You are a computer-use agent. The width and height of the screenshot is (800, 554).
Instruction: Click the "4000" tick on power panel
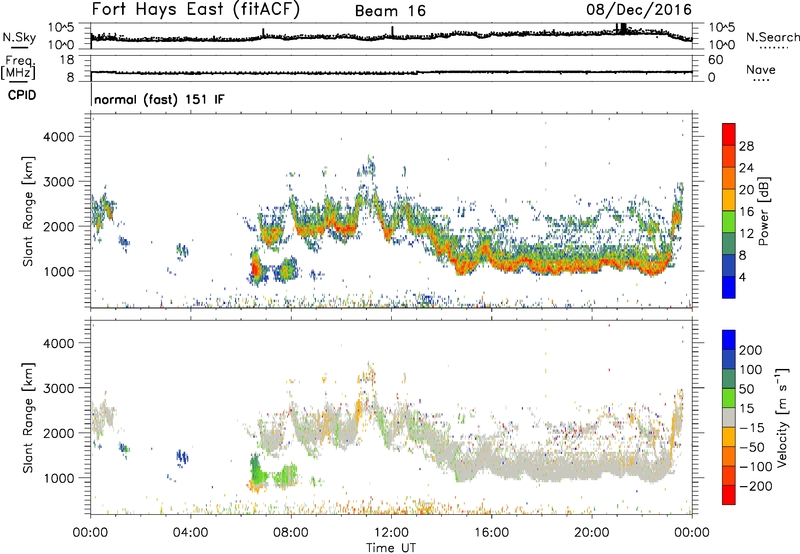pos(58,137)
